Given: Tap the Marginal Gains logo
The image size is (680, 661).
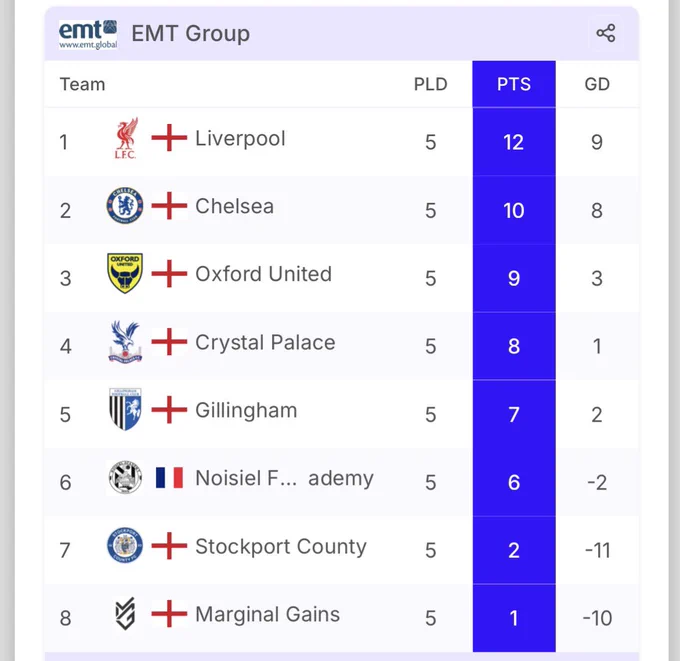Looking at the screenshot, I should [x=125, y=613].
